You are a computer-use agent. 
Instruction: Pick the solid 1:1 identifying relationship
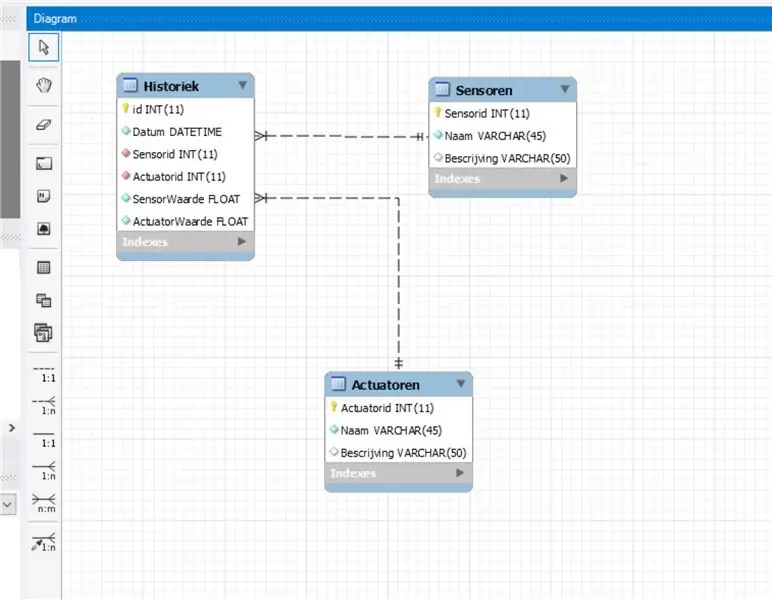point(44,439)
